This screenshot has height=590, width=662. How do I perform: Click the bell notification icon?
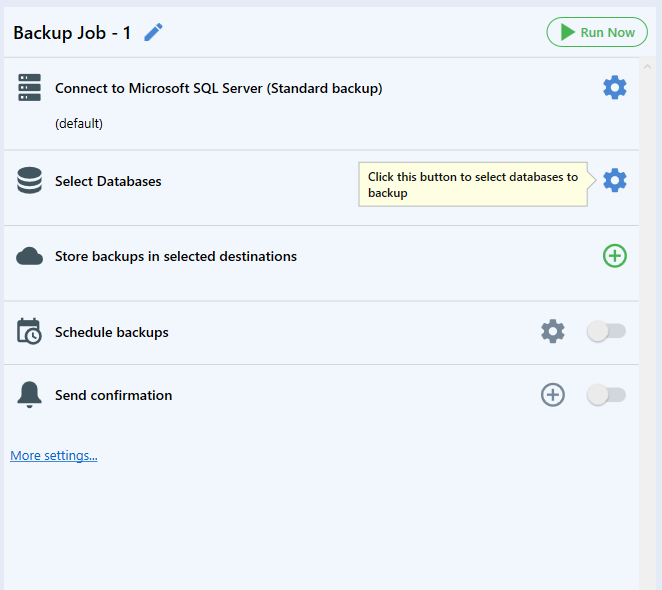click(x=29, y=395)
